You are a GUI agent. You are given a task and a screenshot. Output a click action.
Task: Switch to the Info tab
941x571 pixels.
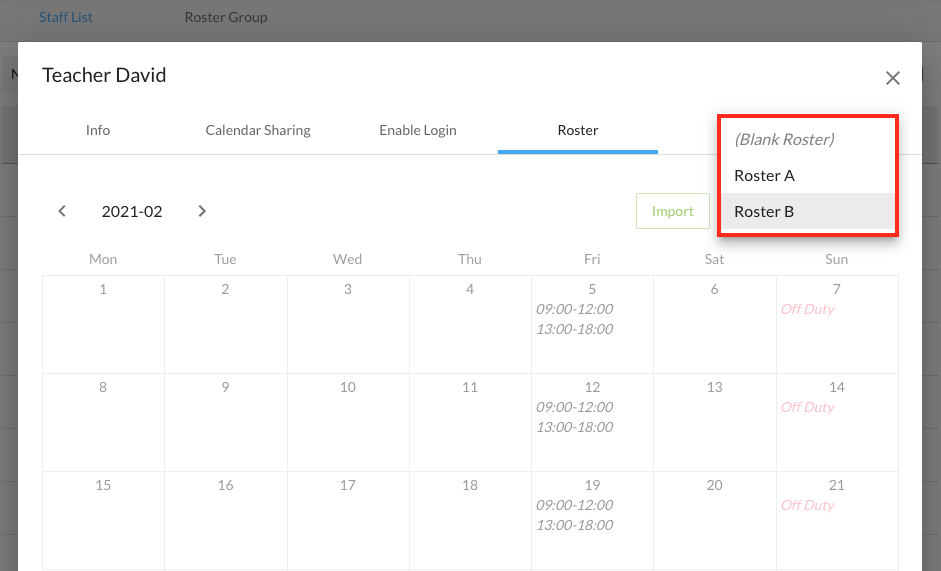point(98,130)
